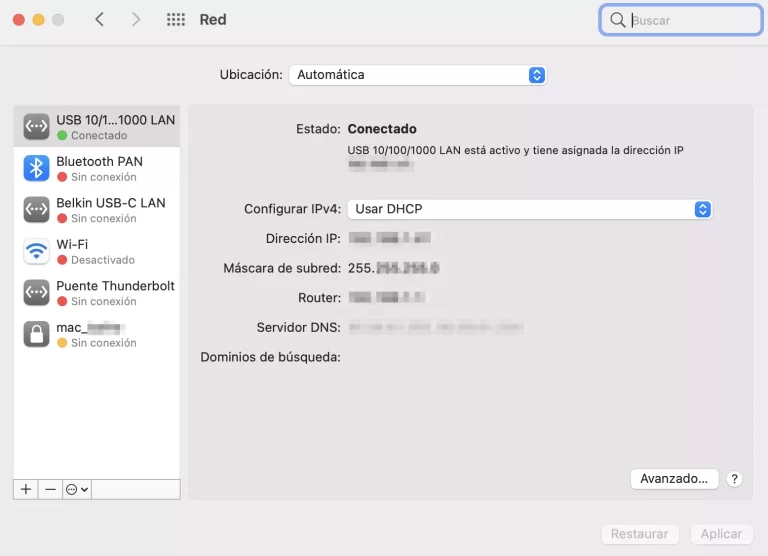Remove the selected network service
Screen dimensions: 768x556
point(51,489)
